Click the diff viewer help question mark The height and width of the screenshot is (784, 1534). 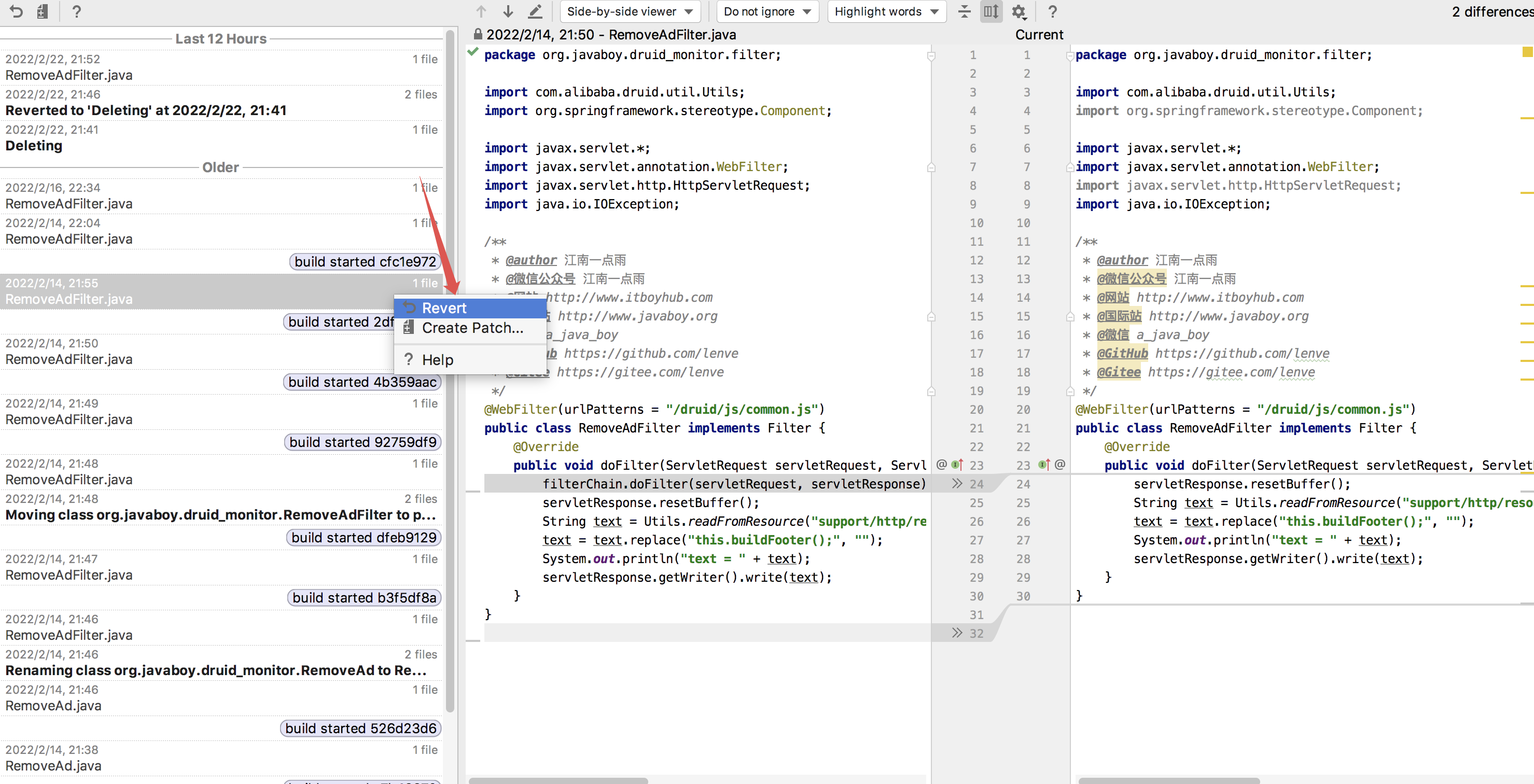tap(1052, 11)
